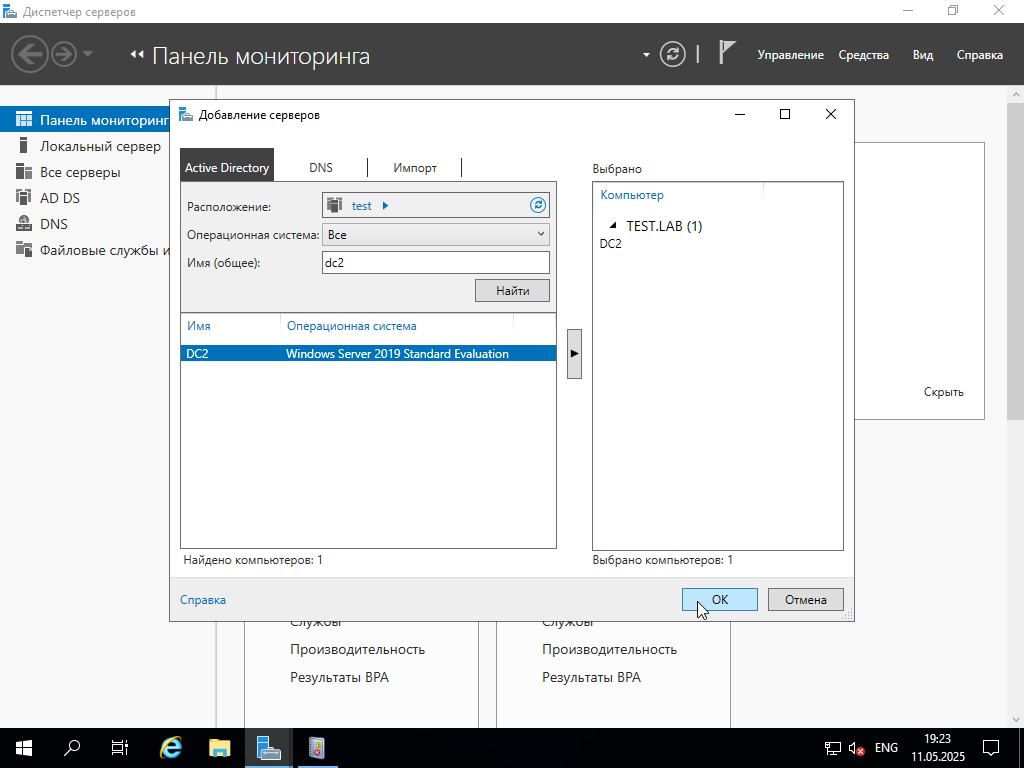Viewport: 1024px width, 768px height.
Task: Collapse the TEST.LAB (1) group
Action: (x=613, y=225)
